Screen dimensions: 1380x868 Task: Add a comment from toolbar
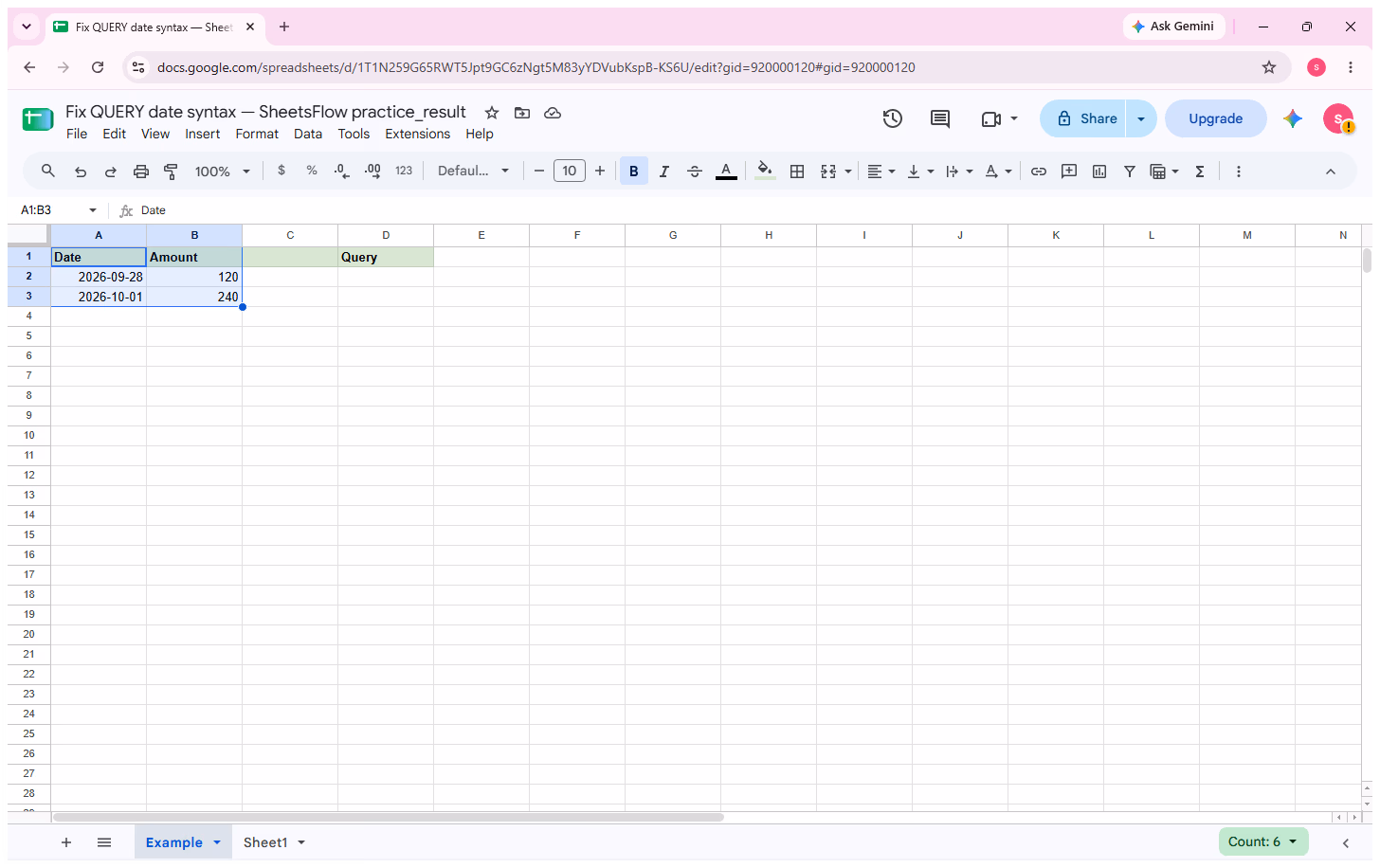[x=1069, y=172]
